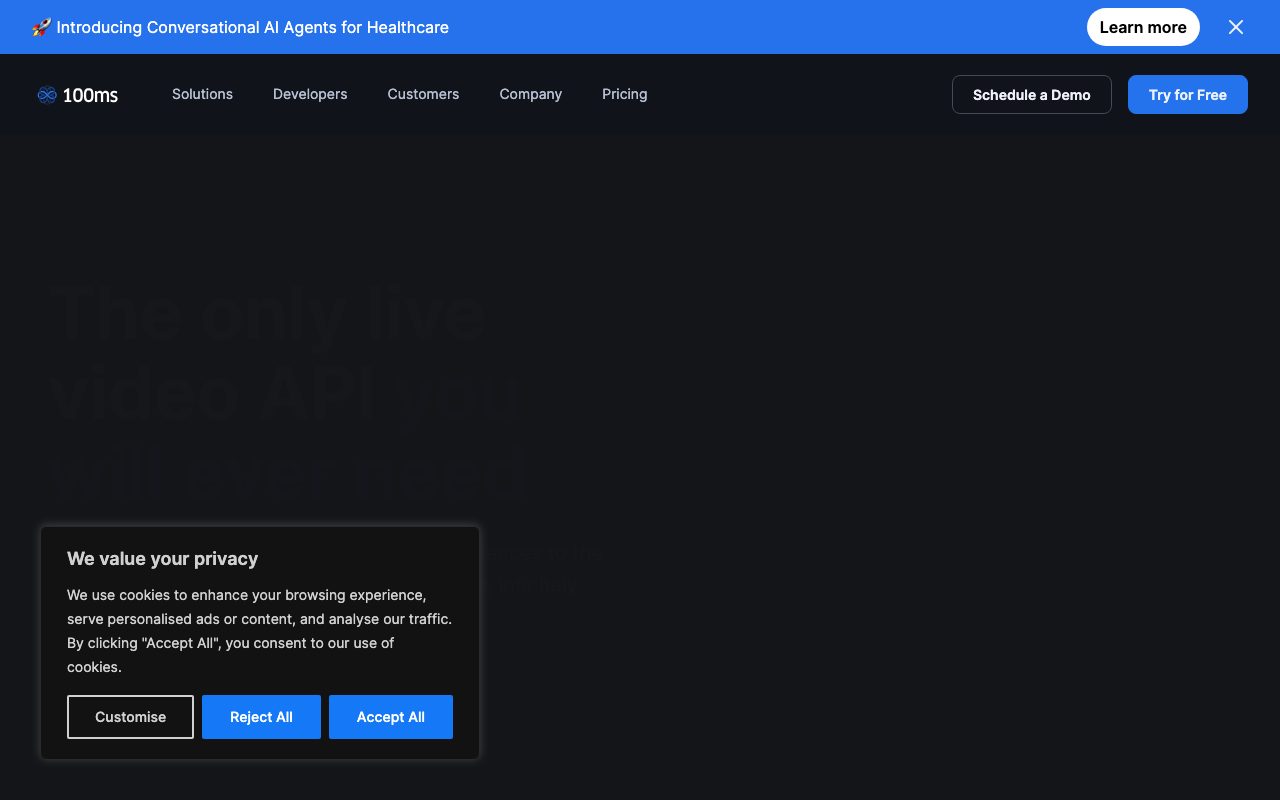Open the Solutions menu
Image resolution: width=1280 pixels, height=800 pixels.
(x=202, y=94)
